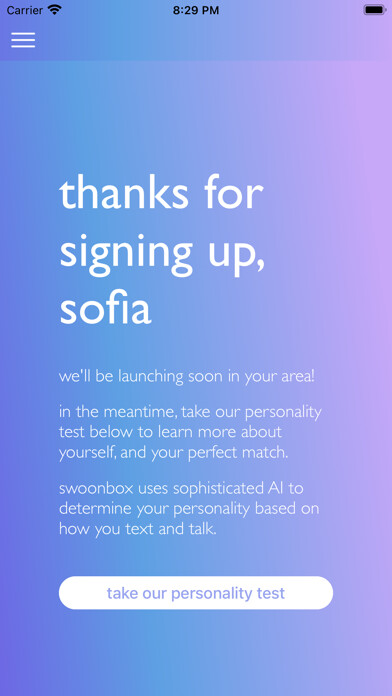Tap the word thanks in the heading
This screenshot has height=696, width=392.
(124, 194)
